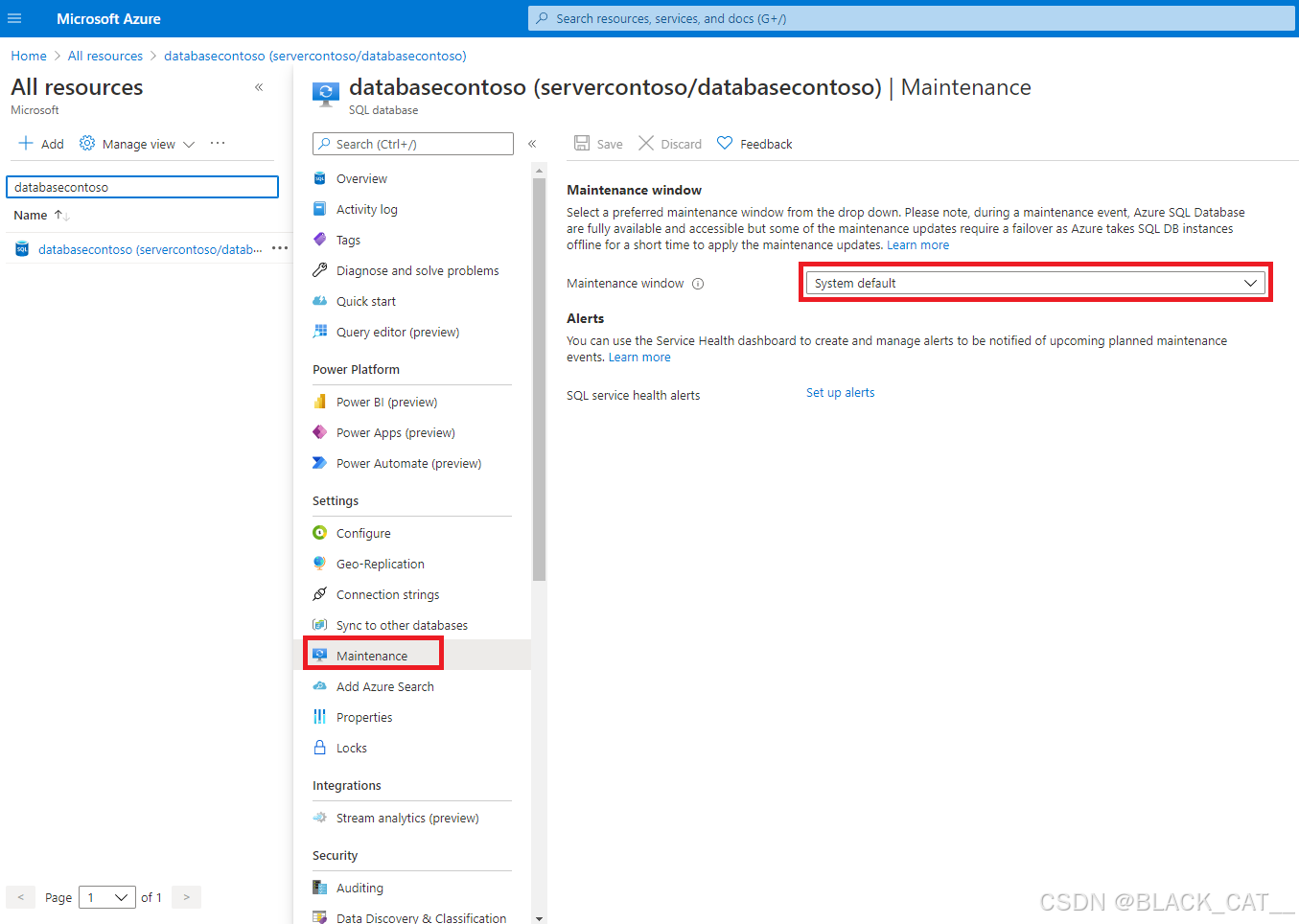Viewport: 1299px width, 924px height.
Task: Open Connection strings menu item
Action: (387, 594)
